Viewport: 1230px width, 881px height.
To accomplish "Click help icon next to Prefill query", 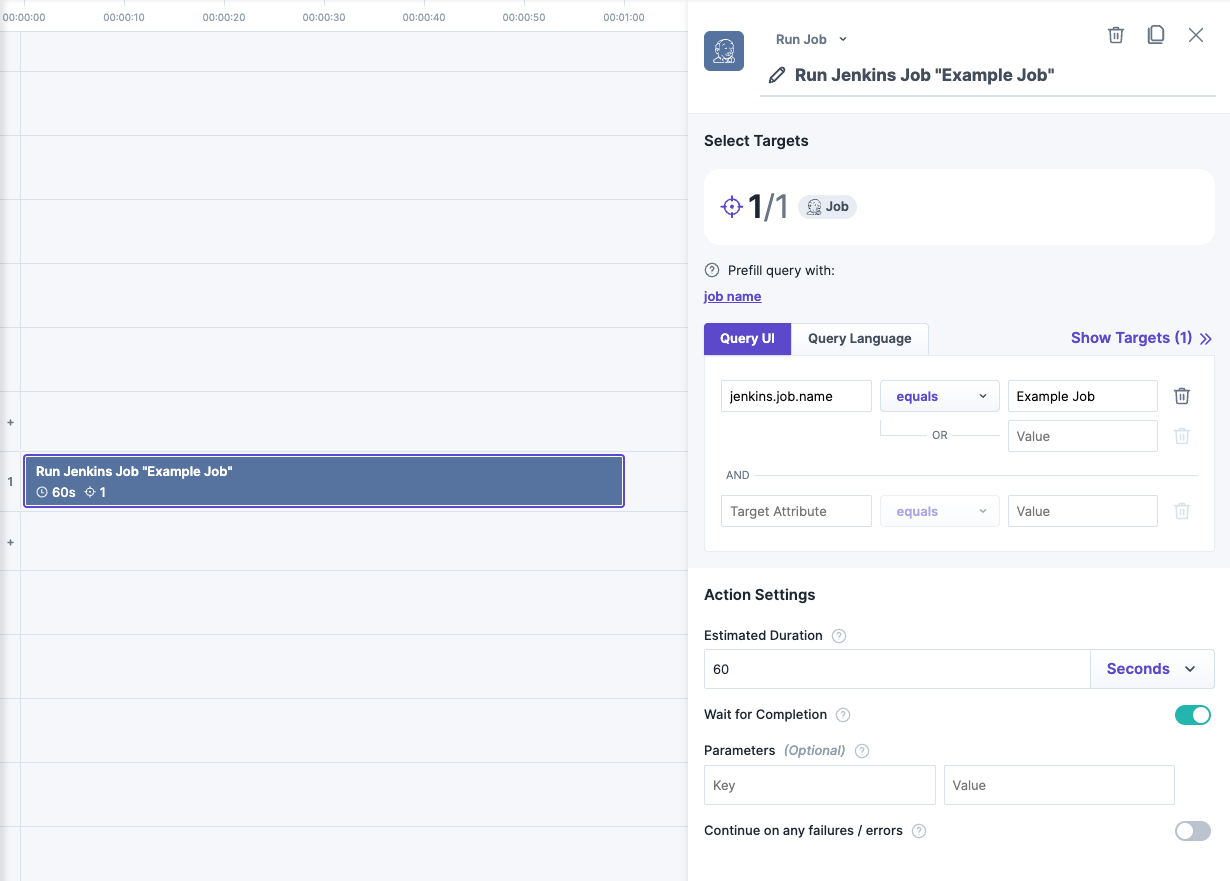I will pyautogui.click(x=712, y=270).
